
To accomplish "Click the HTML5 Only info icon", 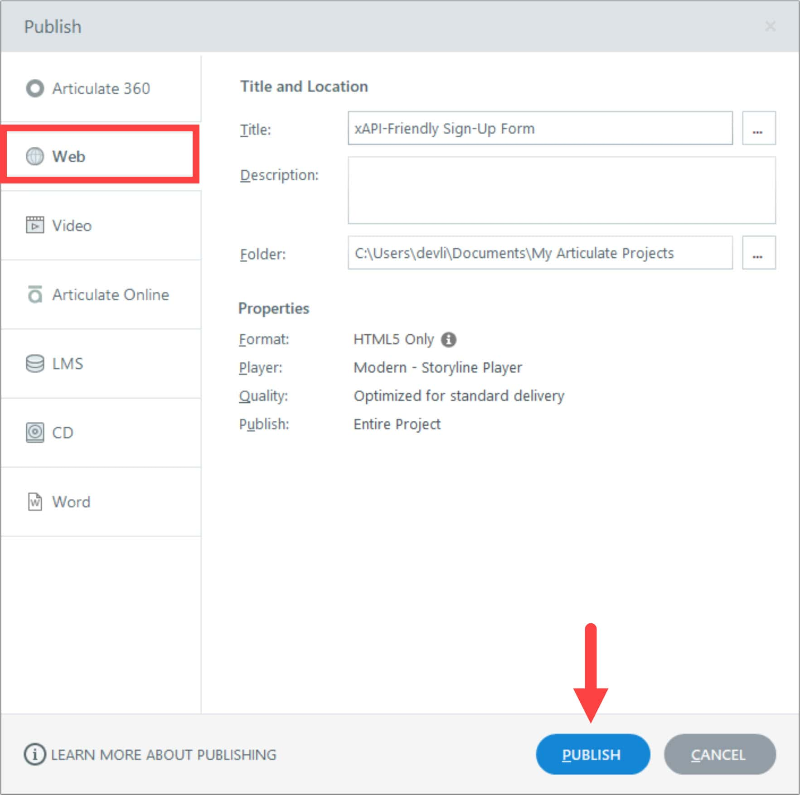I will coord(448,339).
